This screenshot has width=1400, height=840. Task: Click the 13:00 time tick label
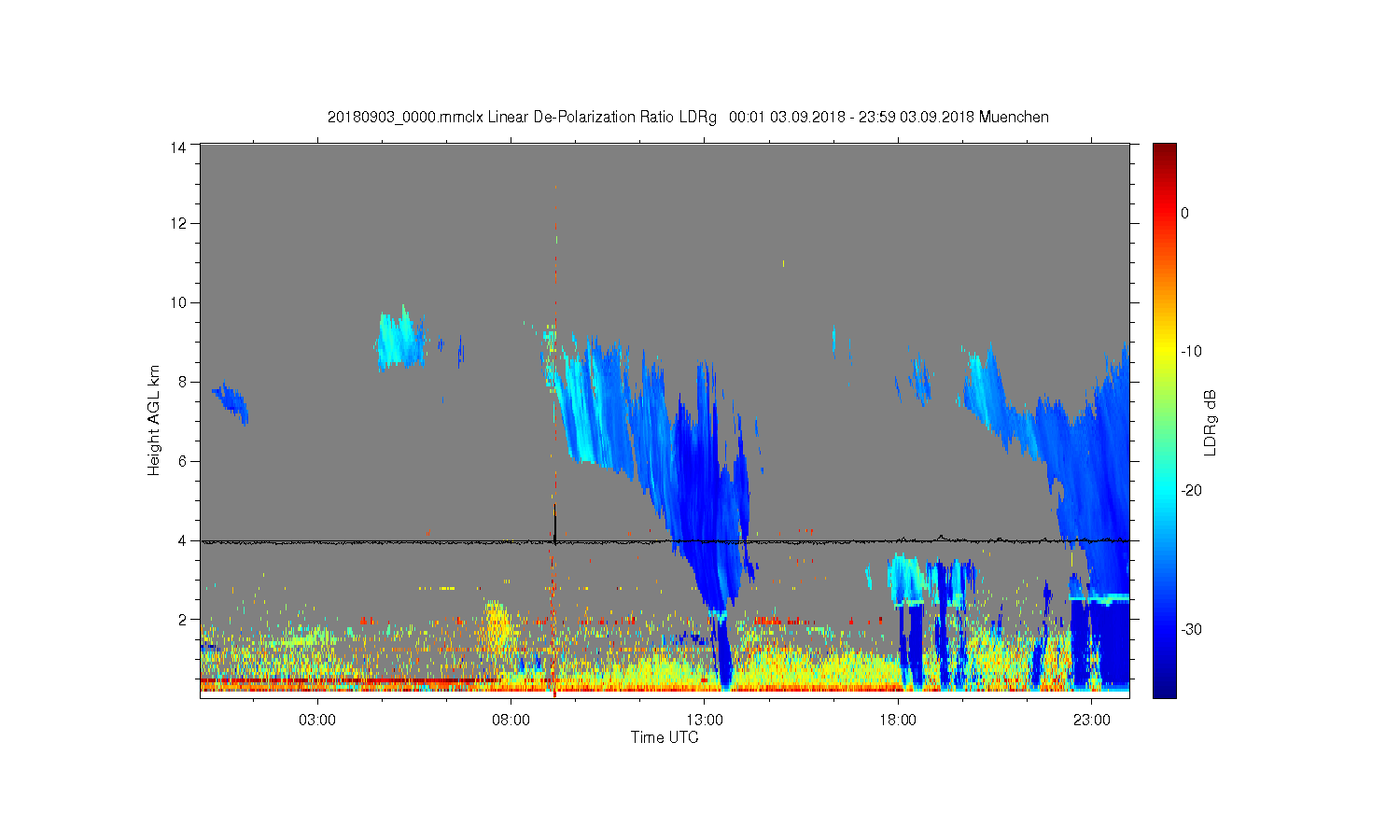coord(705,721)
